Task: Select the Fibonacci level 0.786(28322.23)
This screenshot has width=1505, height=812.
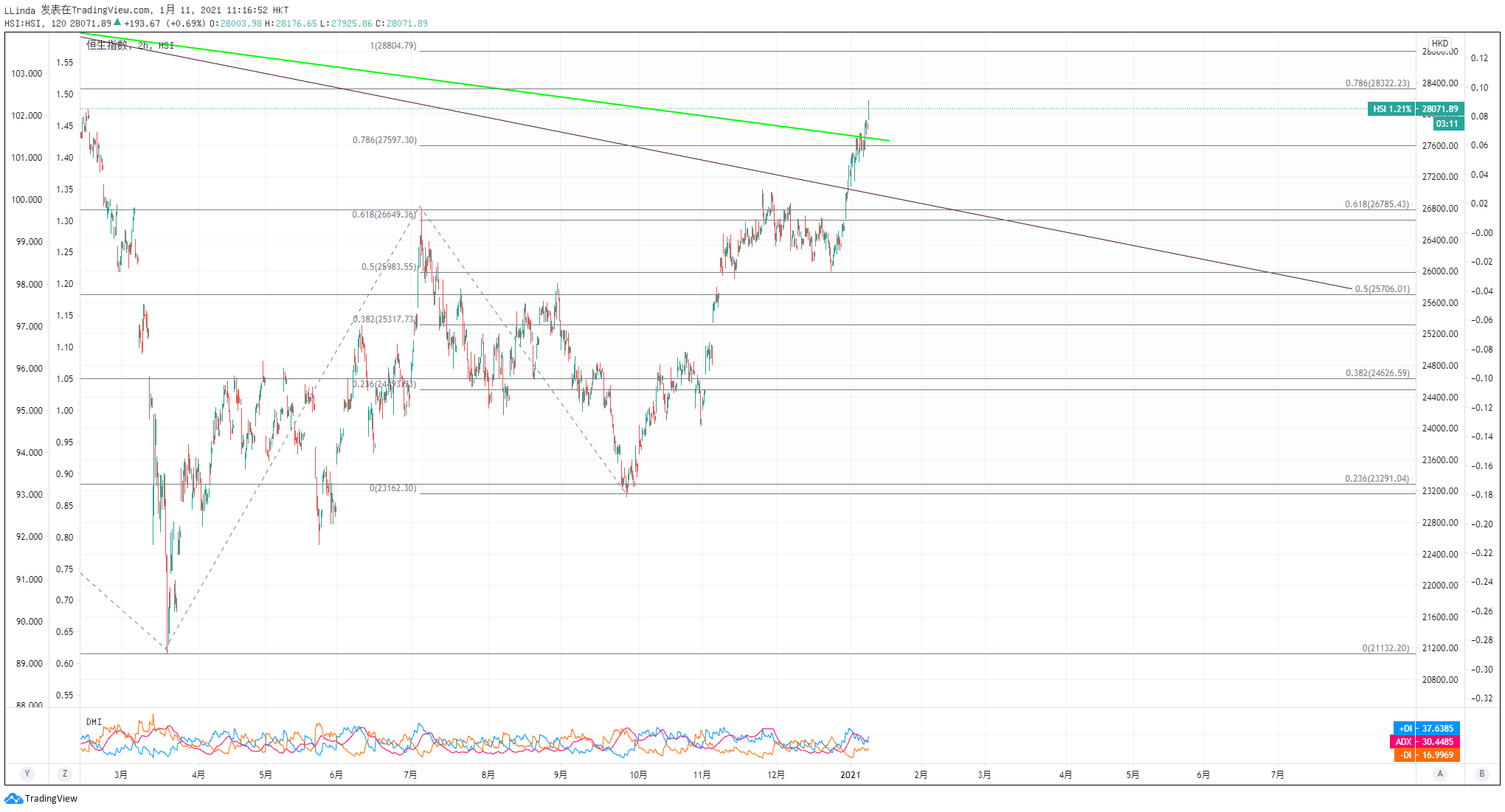Action: point(1377,83)
